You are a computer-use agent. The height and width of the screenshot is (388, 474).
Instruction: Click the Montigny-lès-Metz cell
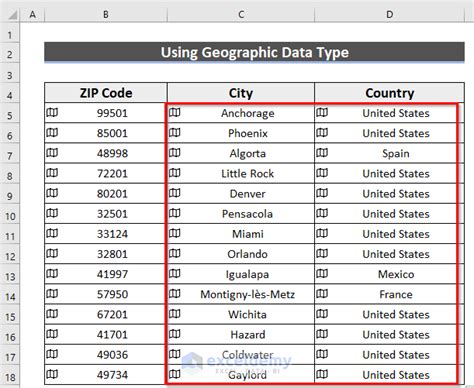point(241,294)
